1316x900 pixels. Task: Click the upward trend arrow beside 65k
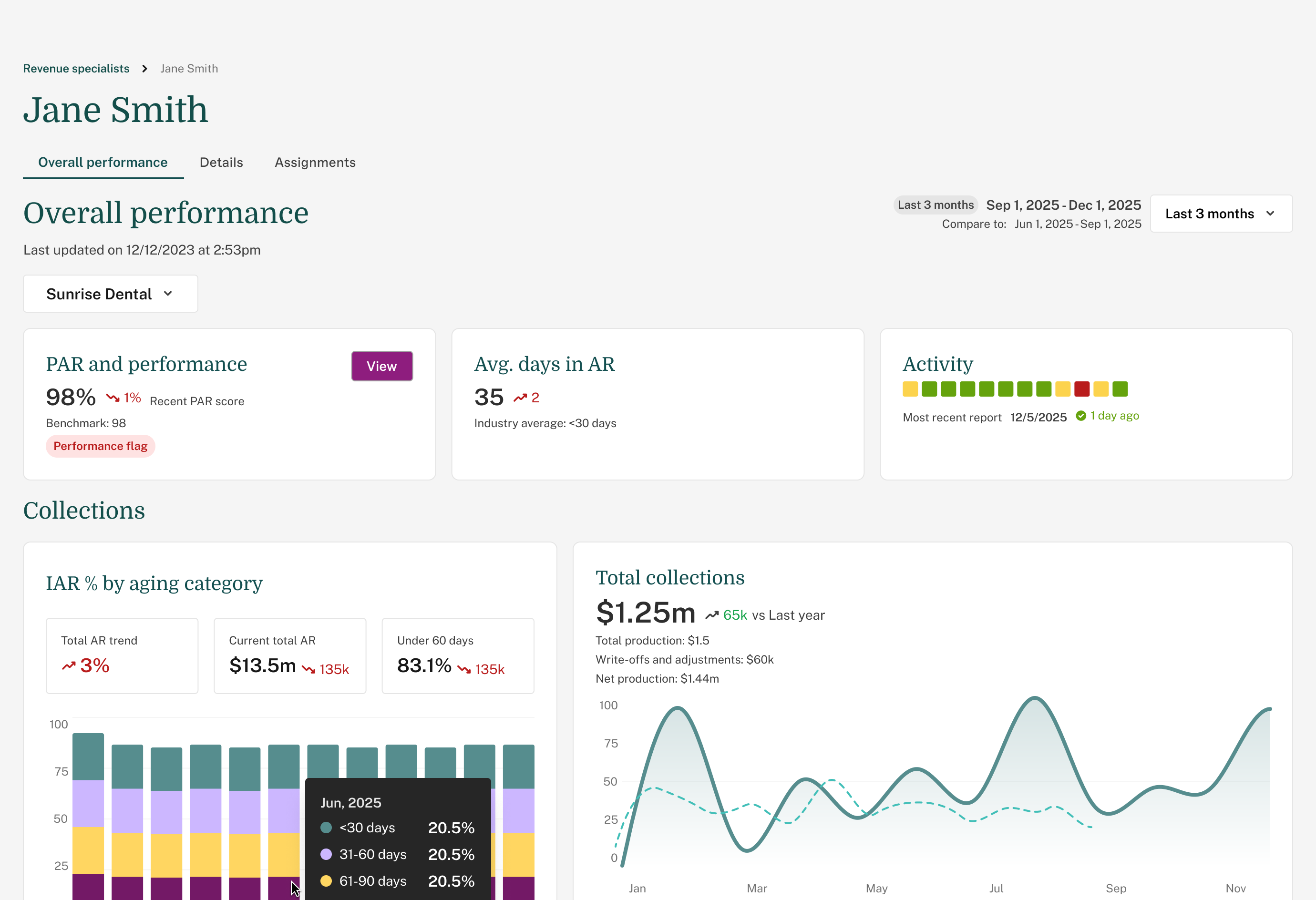click(712, 615)
